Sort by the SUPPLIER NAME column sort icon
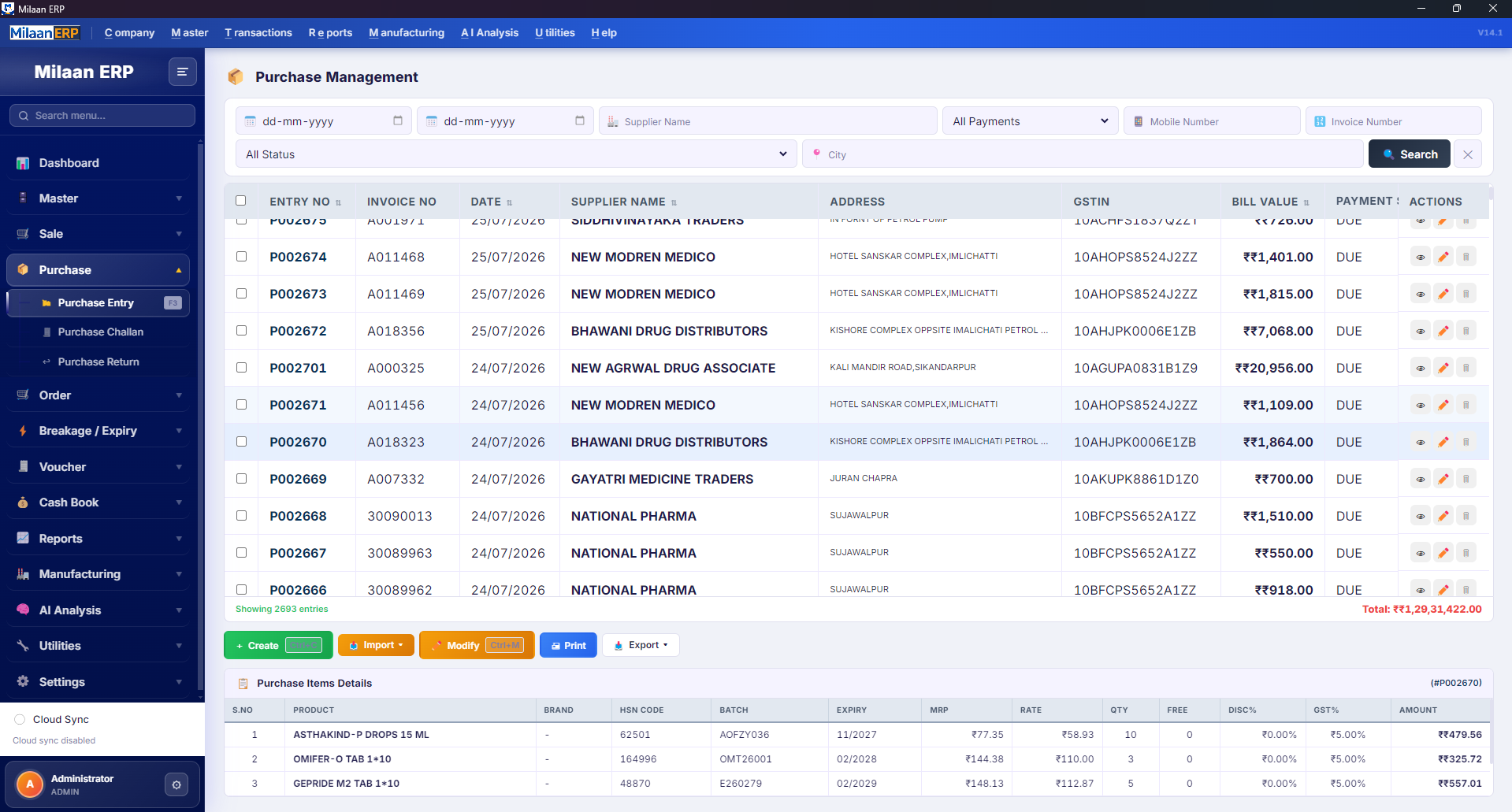The width and height of the screenshot is (1512, 812). click(674, 202)
